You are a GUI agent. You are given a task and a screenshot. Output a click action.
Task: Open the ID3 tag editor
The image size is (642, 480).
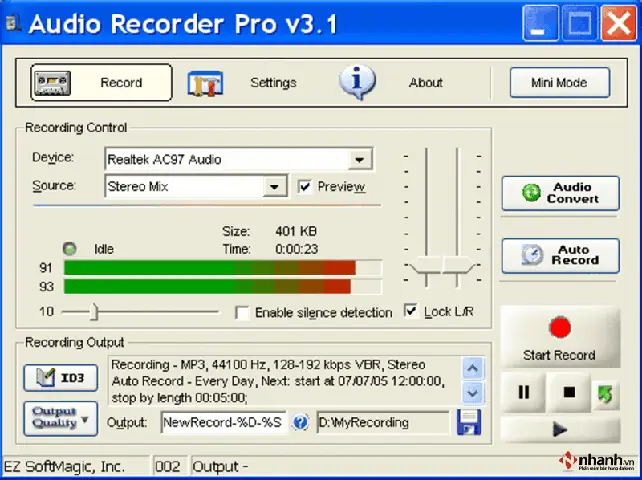click(x=61, y=378)
